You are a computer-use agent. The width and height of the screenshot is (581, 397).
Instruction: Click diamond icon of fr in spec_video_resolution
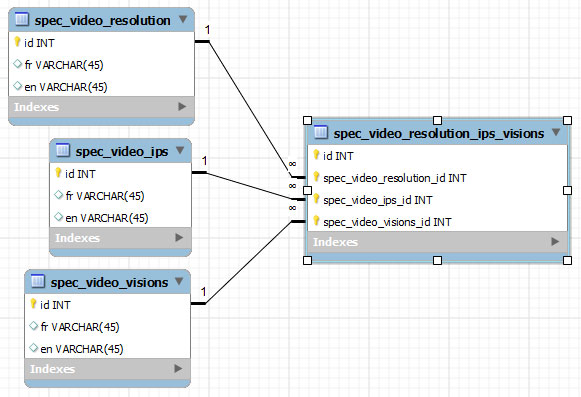pyautogui.click(x=17, y=64)
